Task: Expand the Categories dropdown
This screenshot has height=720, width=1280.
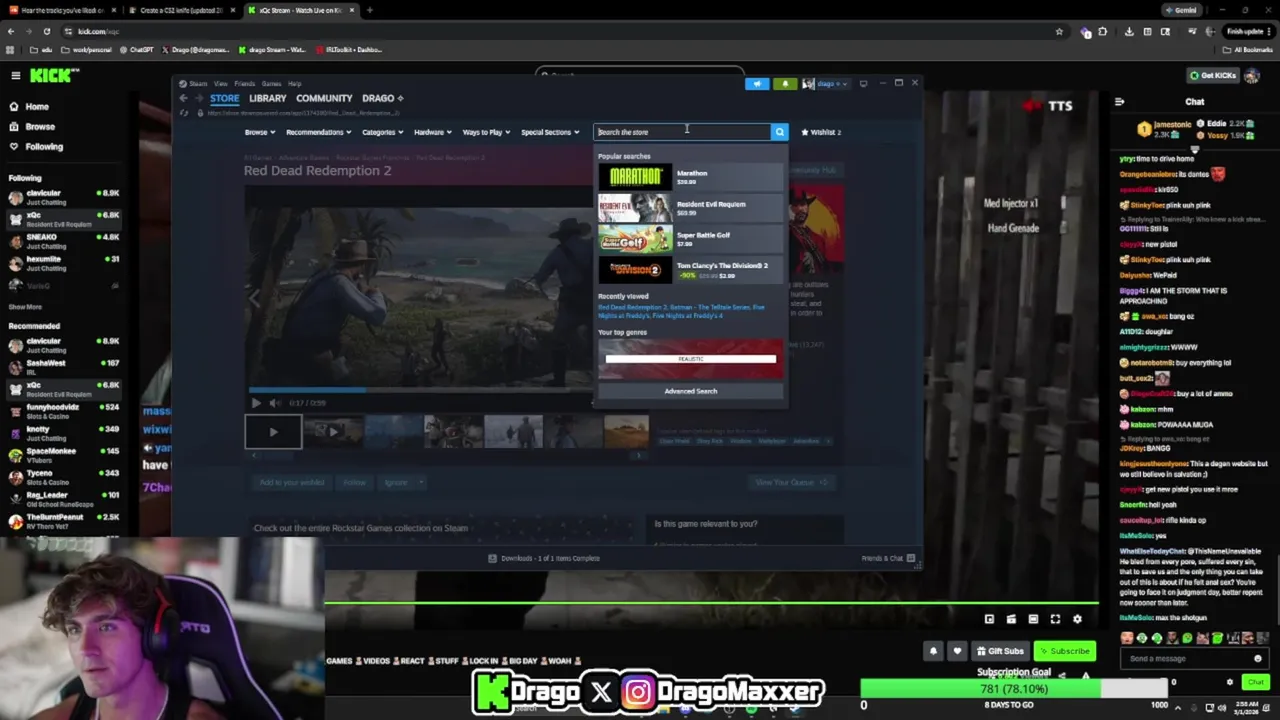Action: point(382,132)
